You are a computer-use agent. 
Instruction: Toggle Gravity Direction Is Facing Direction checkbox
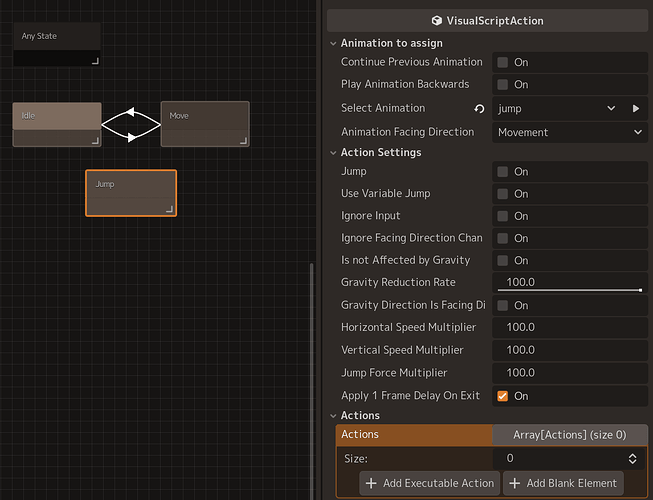pos(503,306)
